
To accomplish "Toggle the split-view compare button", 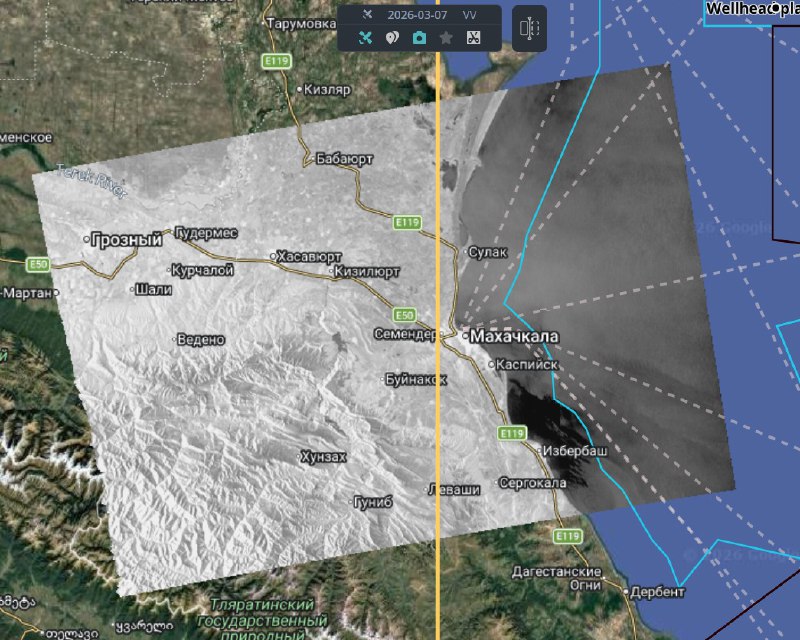I will 529,28.
